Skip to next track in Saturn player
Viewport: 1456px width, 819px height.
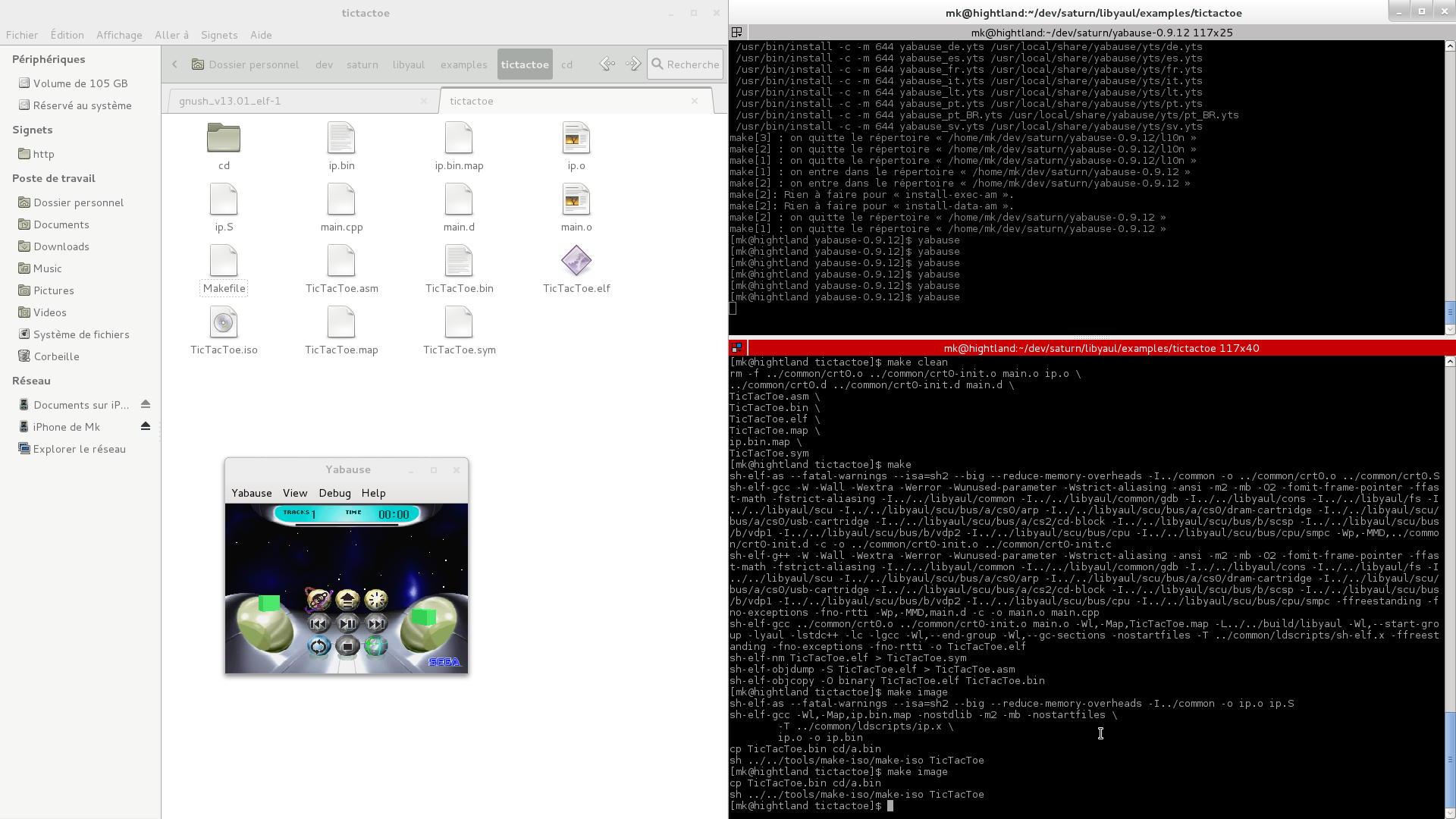[376, 624]
